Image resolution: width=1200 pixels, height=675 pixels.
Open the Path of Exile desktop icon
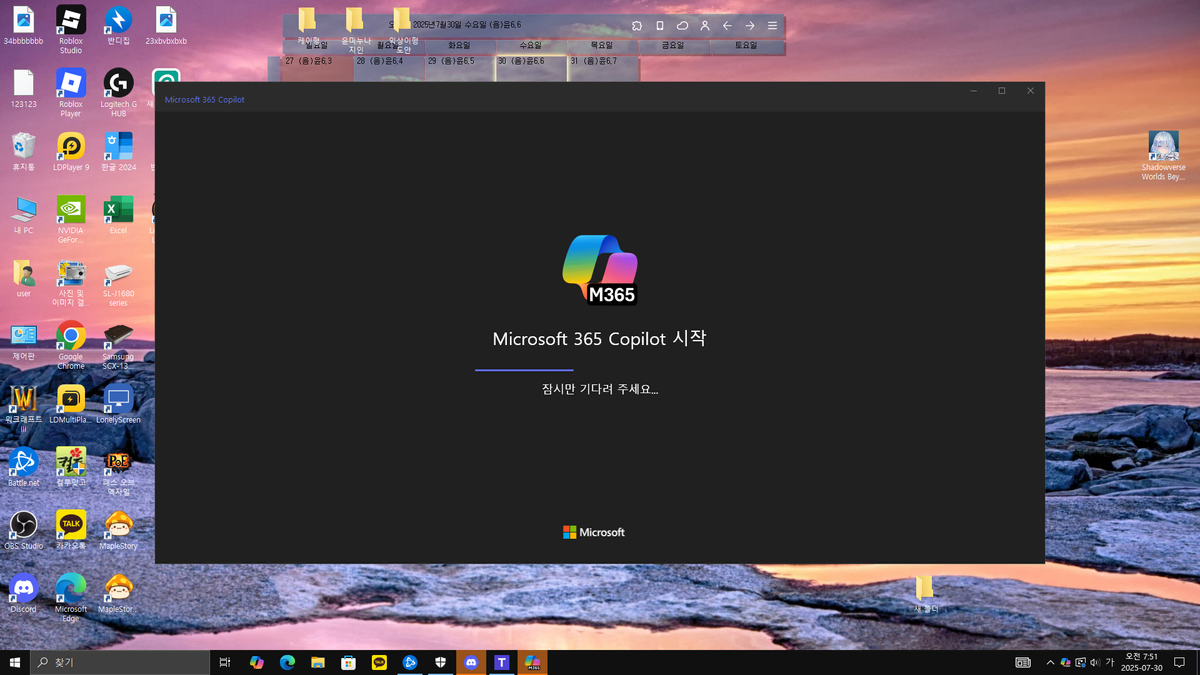tap(118, 472)
